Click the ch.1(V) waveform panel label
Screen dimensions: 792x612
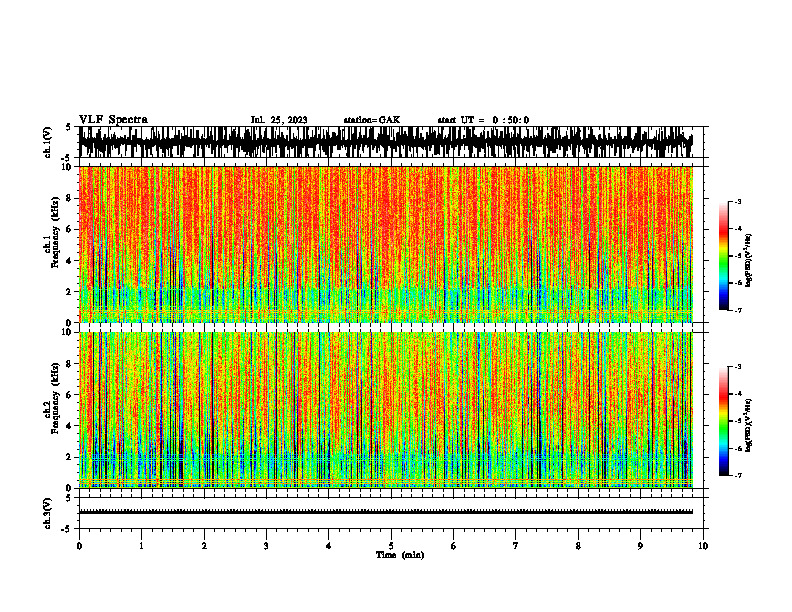click(x=48, y=142)
